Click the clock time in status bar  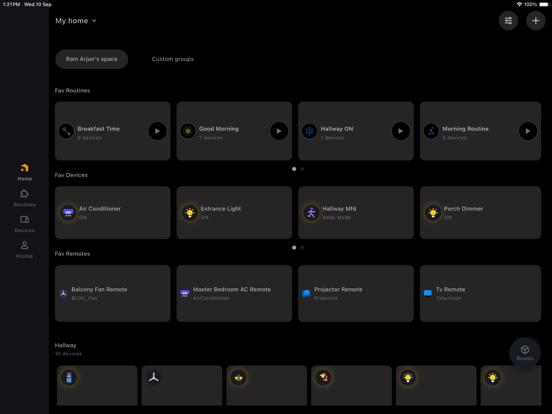11,4
